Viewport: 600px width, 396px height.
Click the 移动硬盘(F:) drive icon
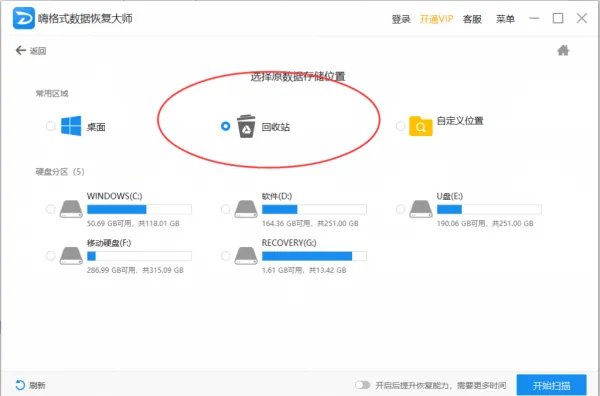point(71,256)
